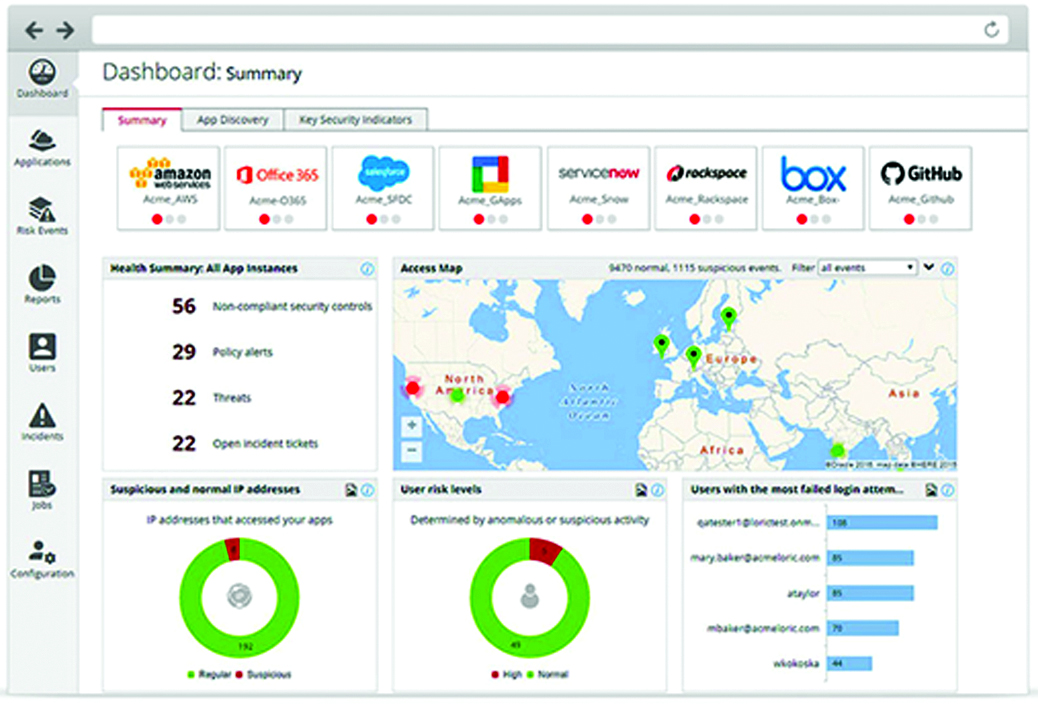Image resolution: width=1038 pixels, height=705 pixels.
Task: Click green pin over northern Europe
Action: coord(728,318)
